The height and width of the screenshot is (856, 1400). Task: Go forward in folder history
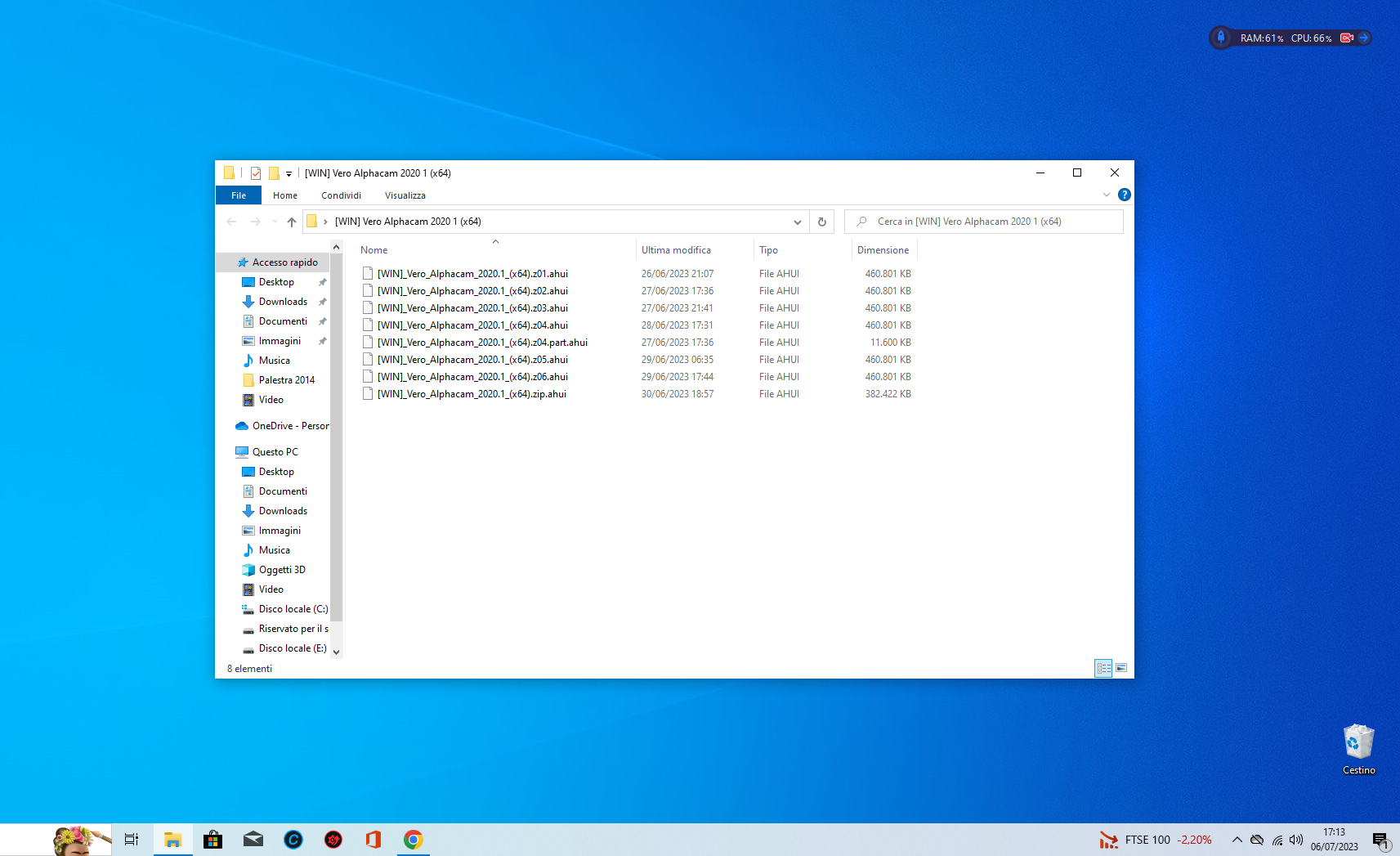coord(255,222)
